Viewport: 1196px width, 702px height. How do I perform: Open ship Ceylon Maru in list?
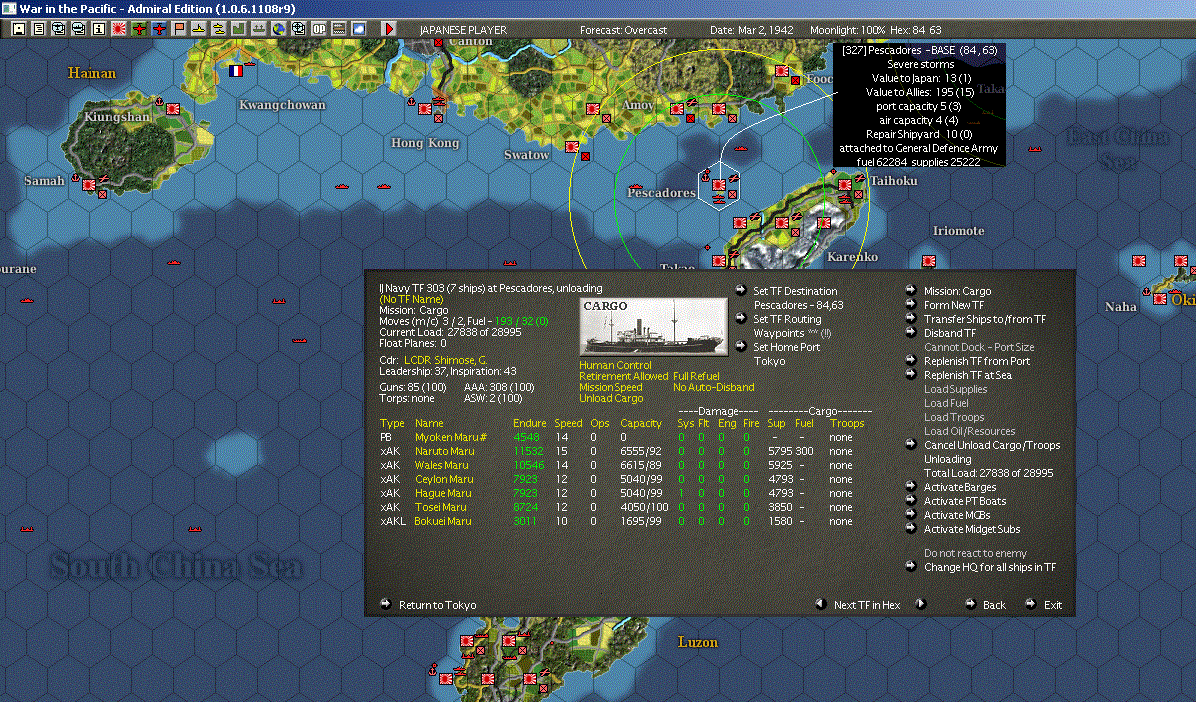click(x=444, y=479)
